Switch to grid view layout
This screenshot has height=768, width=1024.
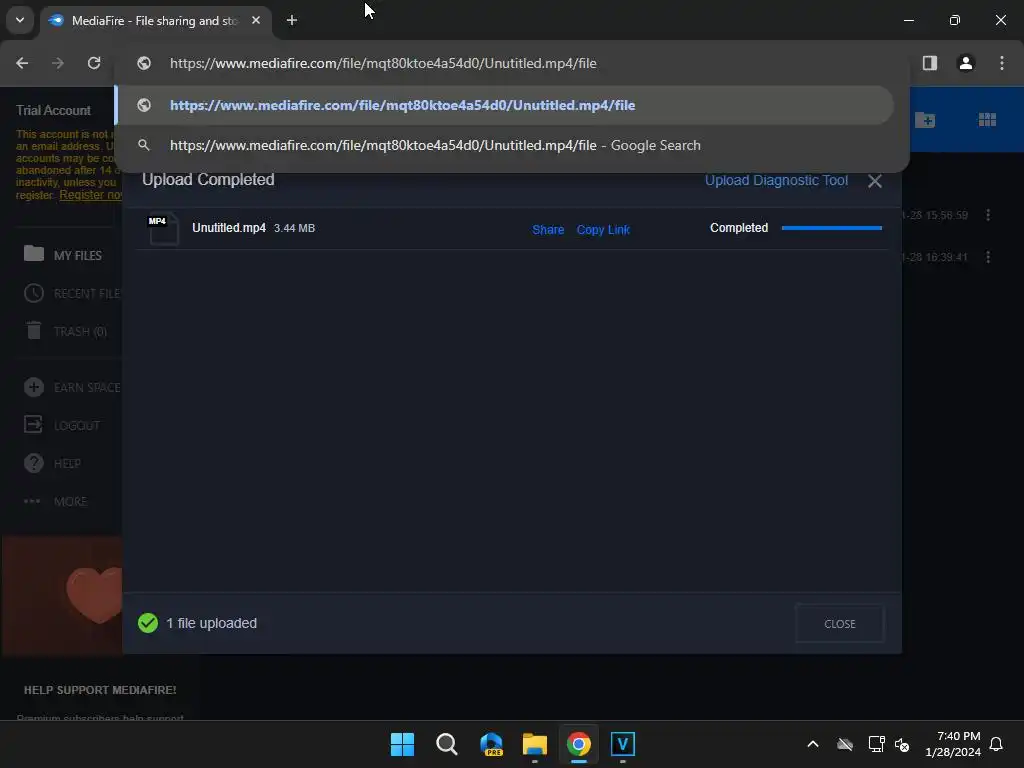pos(987,120)
